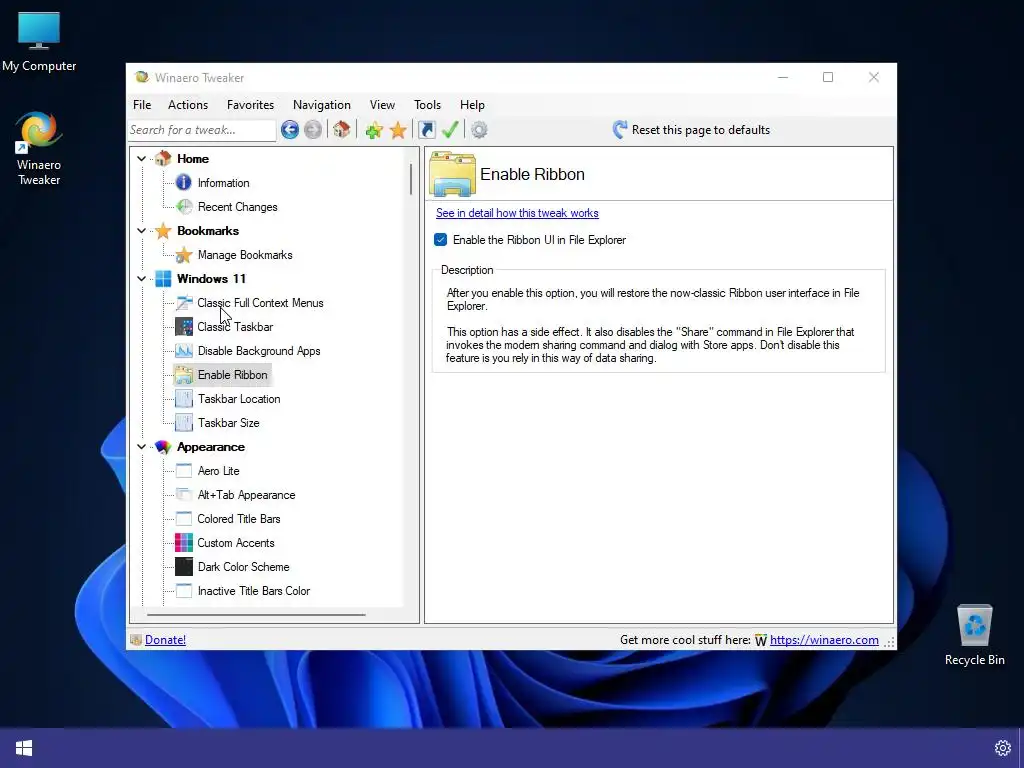Open the Windows Start button

pos(24,748)
